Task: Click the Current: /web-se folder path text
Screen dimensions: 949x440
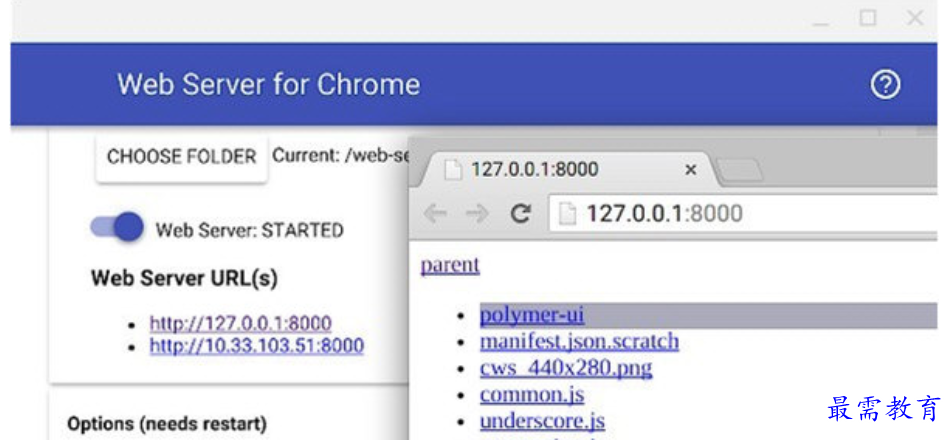Action: point(341,156)
